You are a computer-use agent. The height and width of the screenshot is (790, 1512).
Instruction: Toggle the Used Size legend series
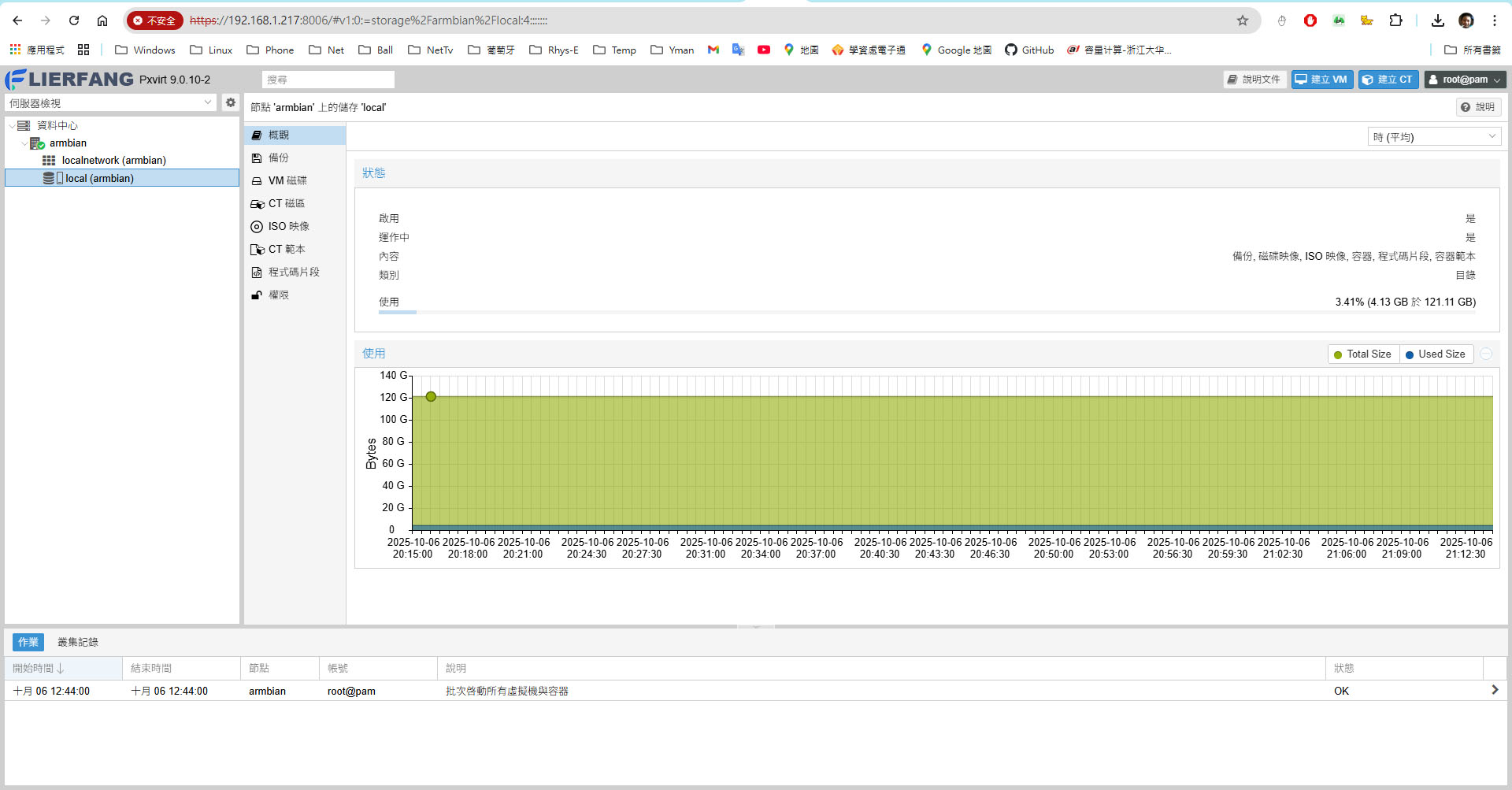tap(1436, 354)
